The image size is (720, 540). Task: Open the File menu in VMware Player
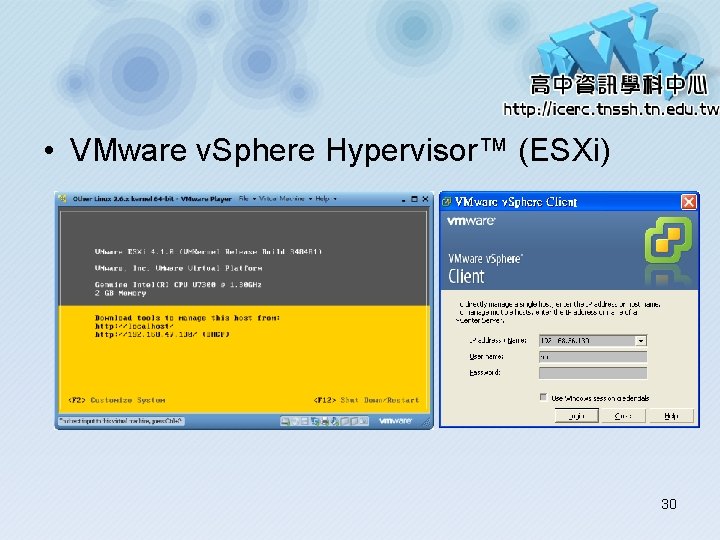pos(246,199)
